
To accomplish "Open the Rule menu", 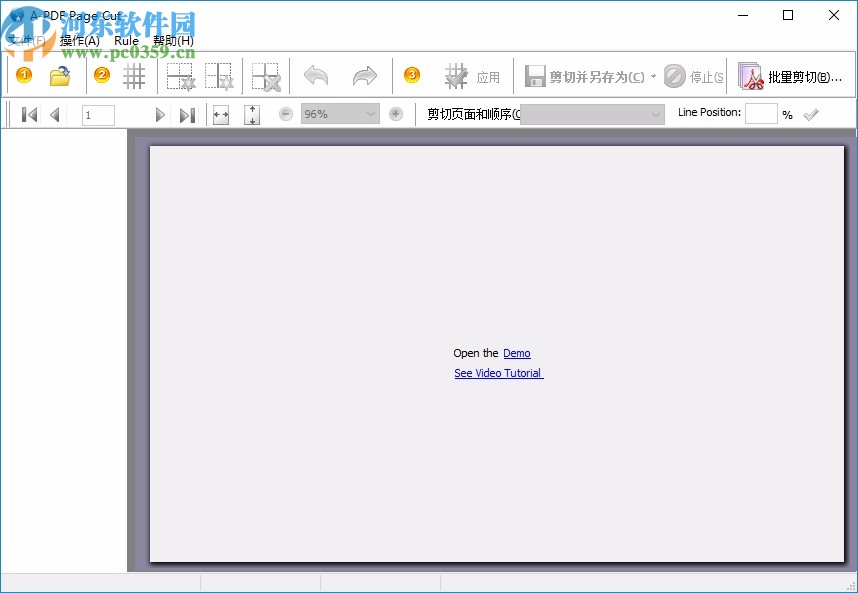I will 126,40.
